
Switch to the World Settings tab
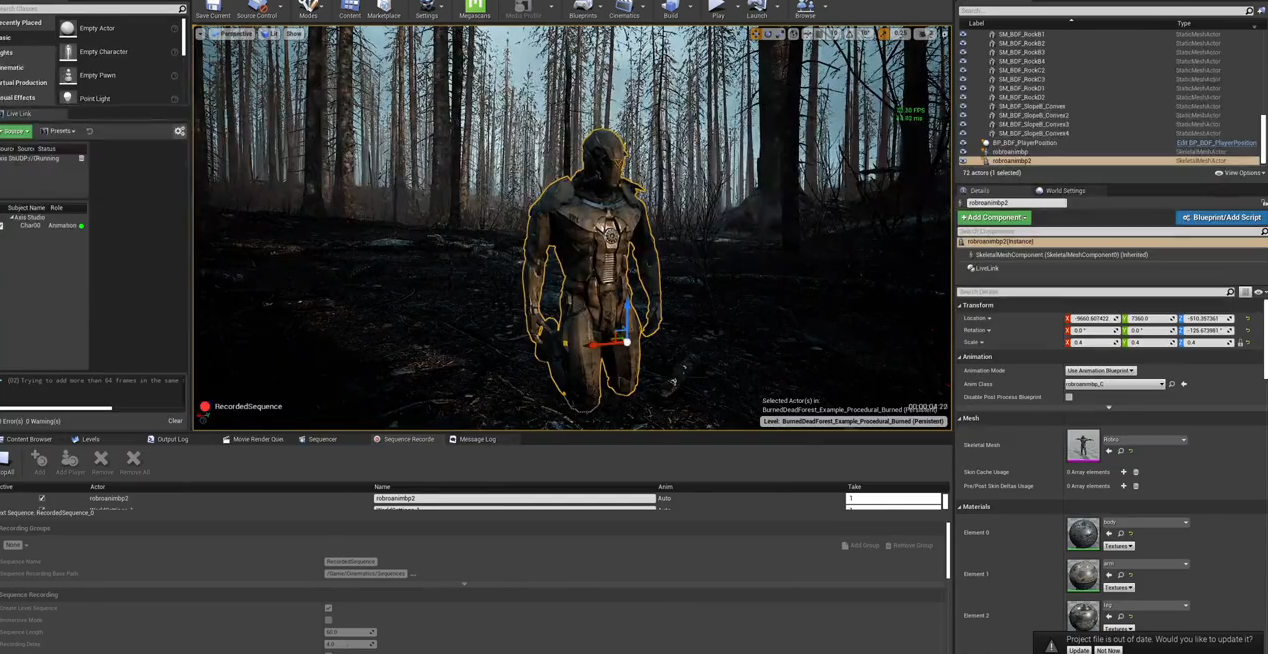point(1061,191)
